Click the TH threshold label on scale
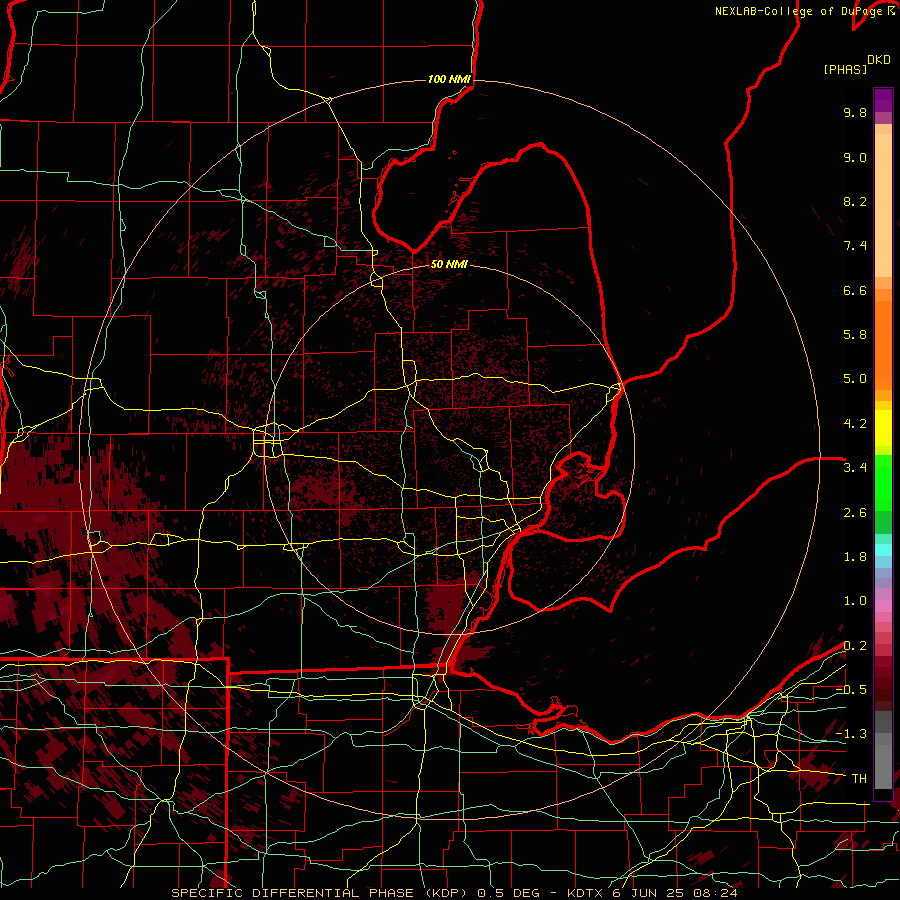 [859, 779]
